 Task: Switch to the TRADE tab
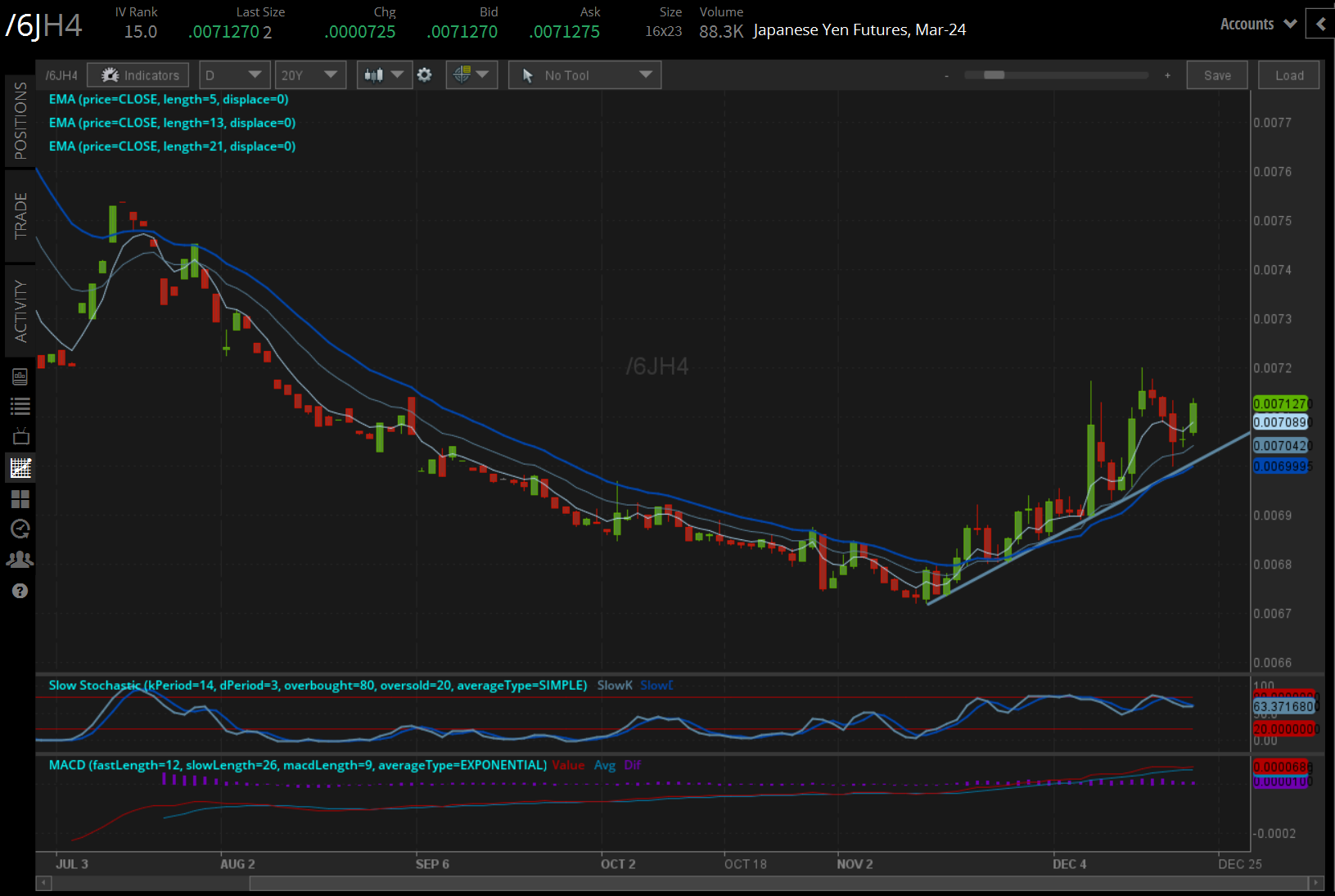pyautogui.click(x=20, y=216)
